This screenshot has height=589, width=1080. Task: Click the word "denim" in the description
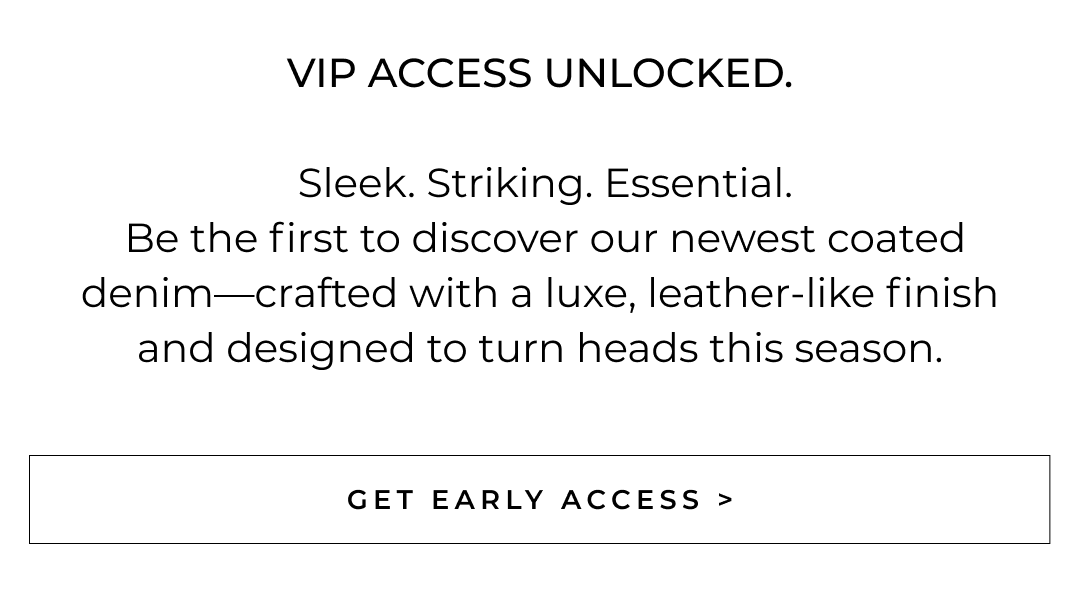(147, 293)
